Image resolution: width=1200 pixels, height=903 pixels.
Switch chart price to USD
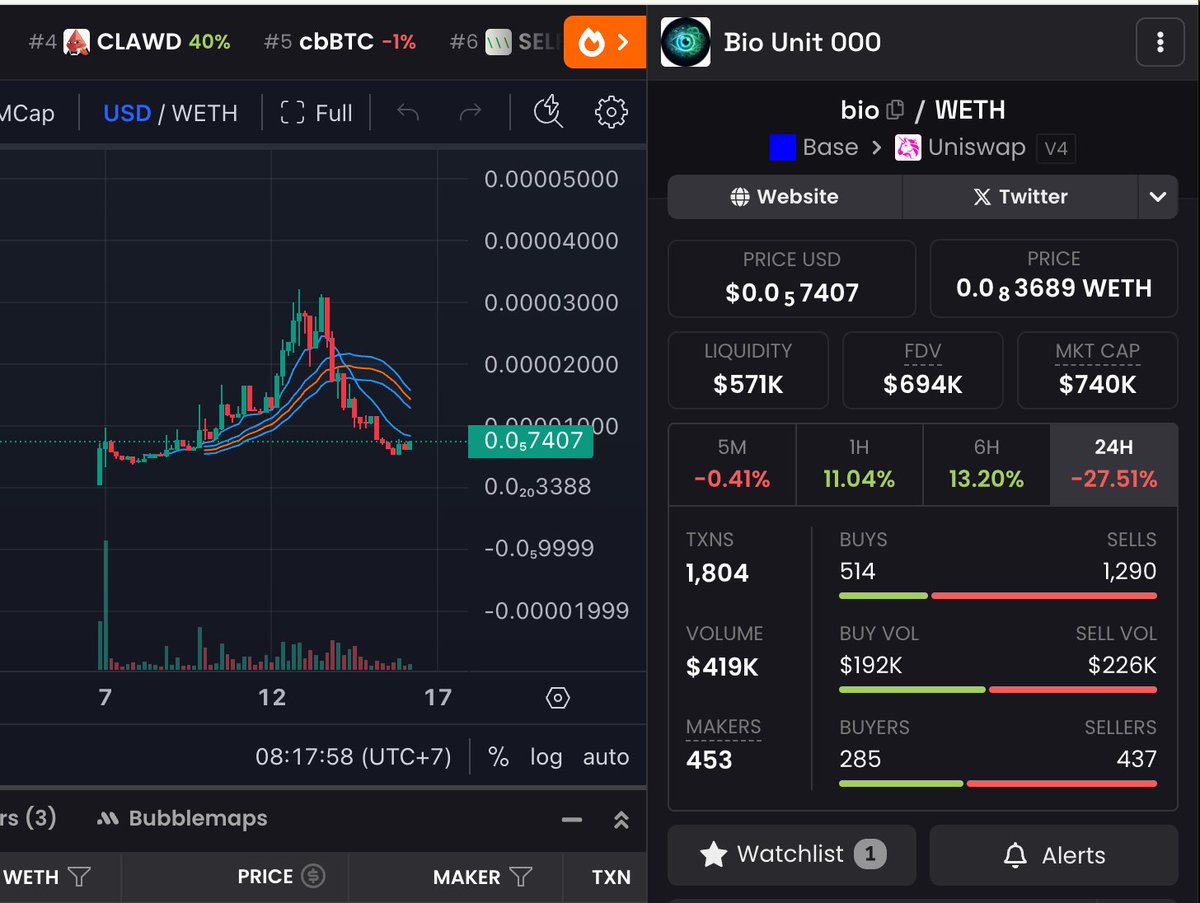click(x=127, y=113)
